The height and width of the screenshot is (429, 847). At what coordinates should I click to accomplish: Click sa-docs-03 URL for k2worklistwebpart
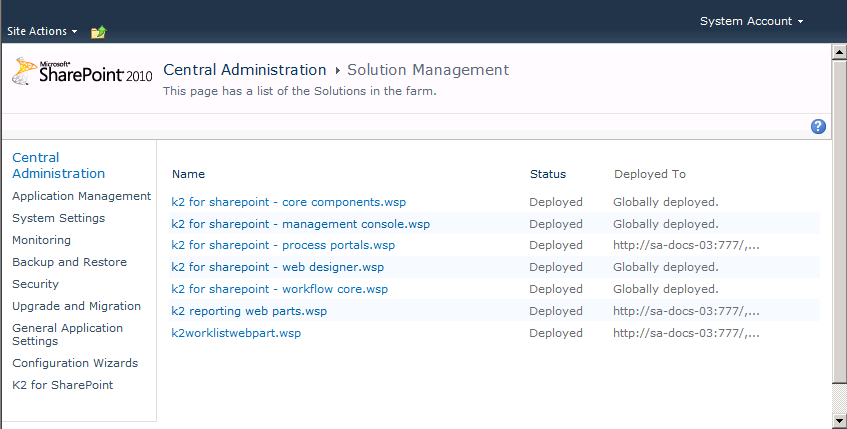pyautogui.click(x=686, y=333)
